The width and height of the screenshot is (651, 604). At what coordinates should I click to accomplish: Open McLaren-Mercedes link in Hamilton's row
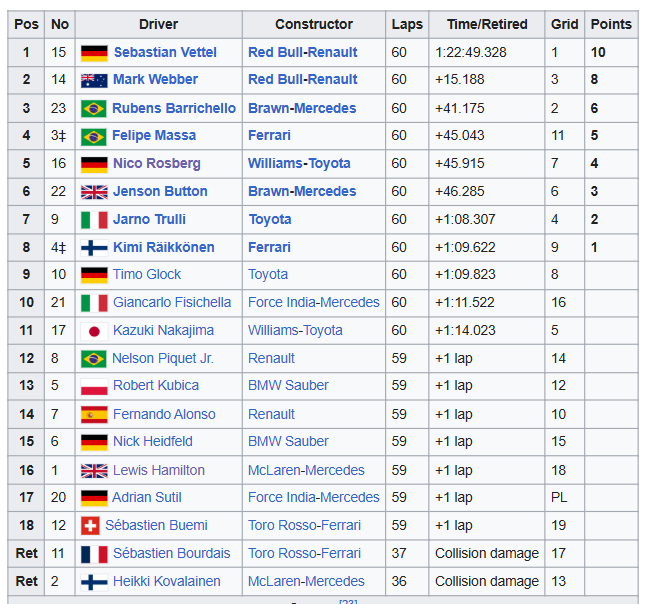pos(306,470)
